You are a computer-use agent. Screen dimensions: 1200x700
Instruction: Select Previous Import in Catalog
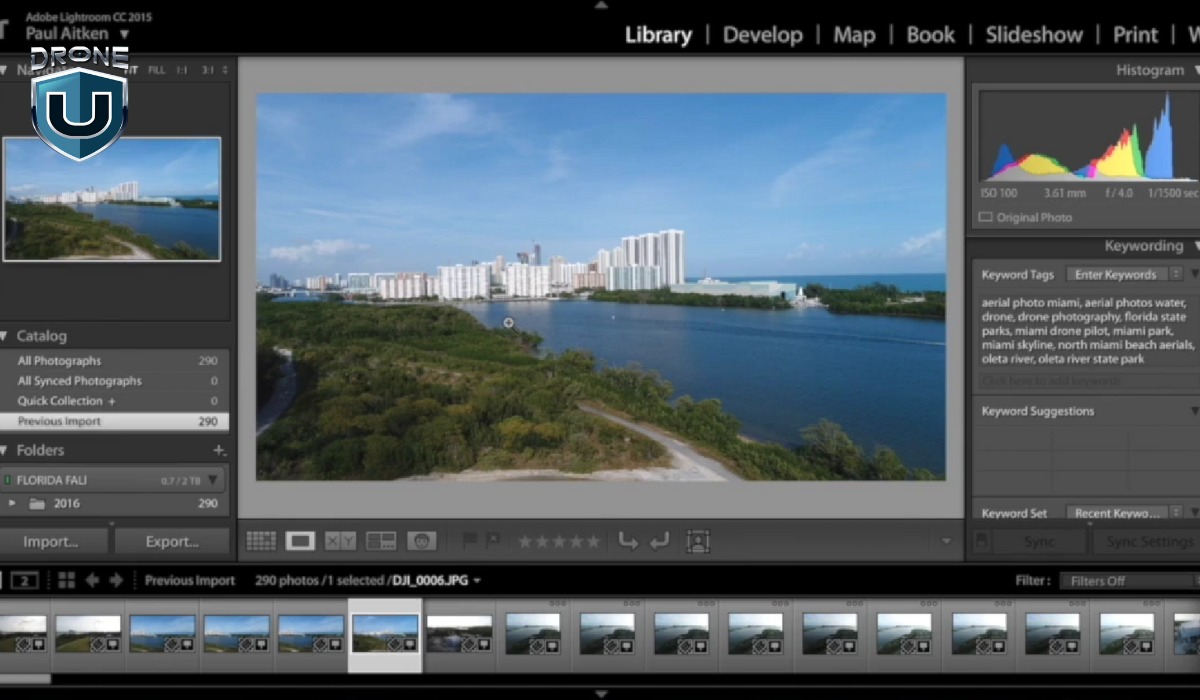(x=60, y=421)
